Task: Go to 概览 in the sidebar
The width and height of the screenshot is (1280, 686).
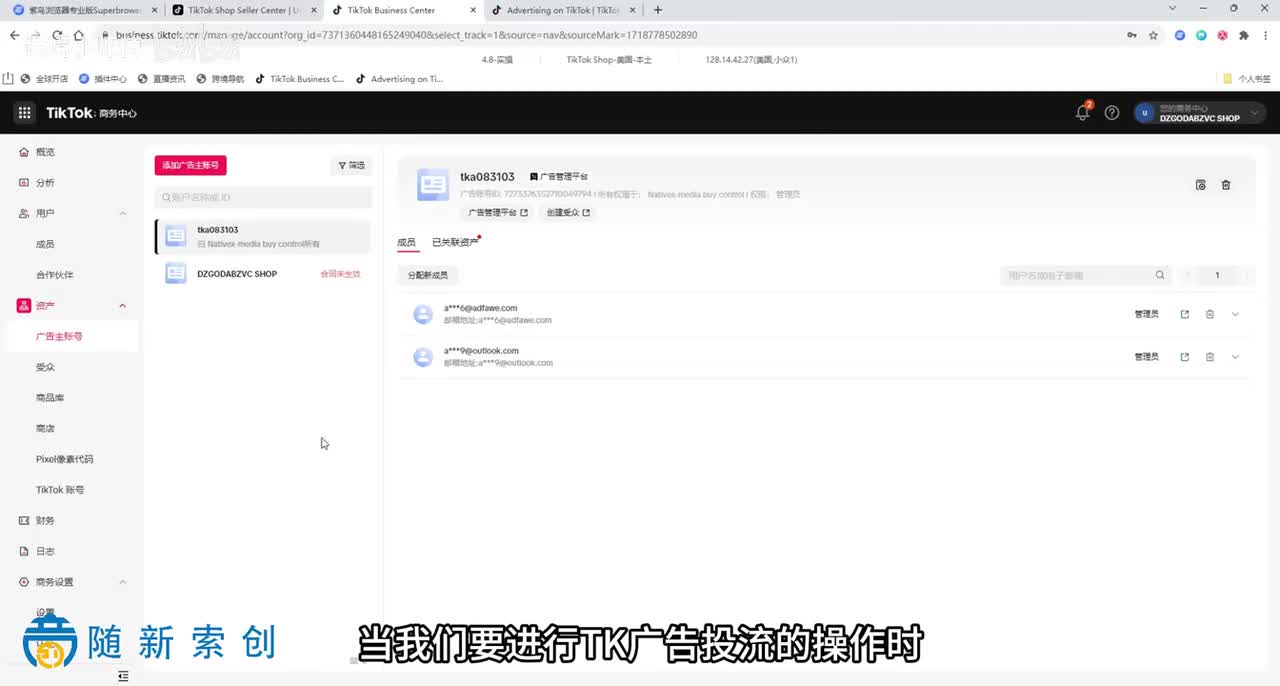Action: [x=45, y=152]
